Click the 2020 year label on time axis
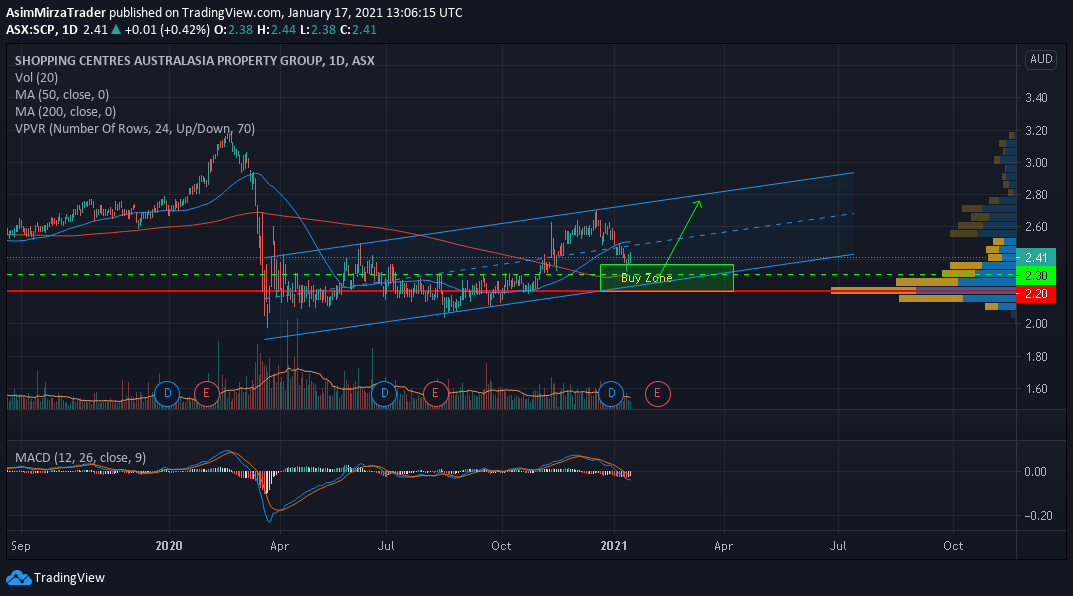This screenshot has width=1073, height=596. 168,545
